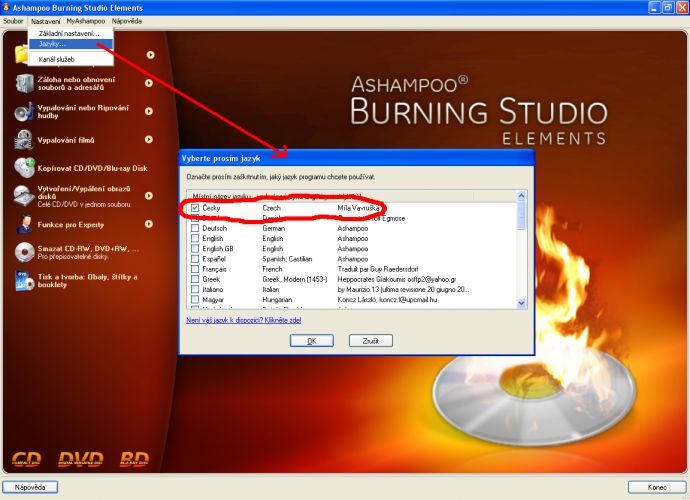Click translator Traduit par Guy Raedersdorf
Screen dimensions: 690x500
(378, 269)
